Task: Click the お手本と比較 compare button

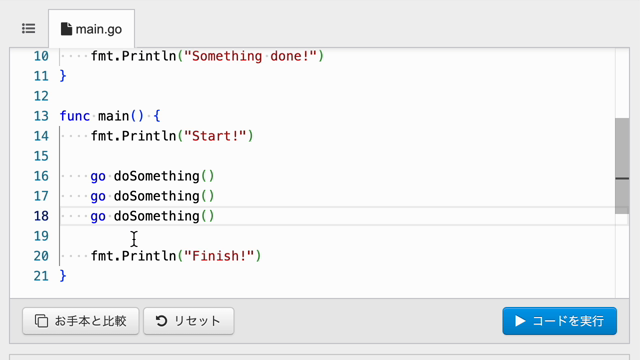Action: tap(81, 321)
